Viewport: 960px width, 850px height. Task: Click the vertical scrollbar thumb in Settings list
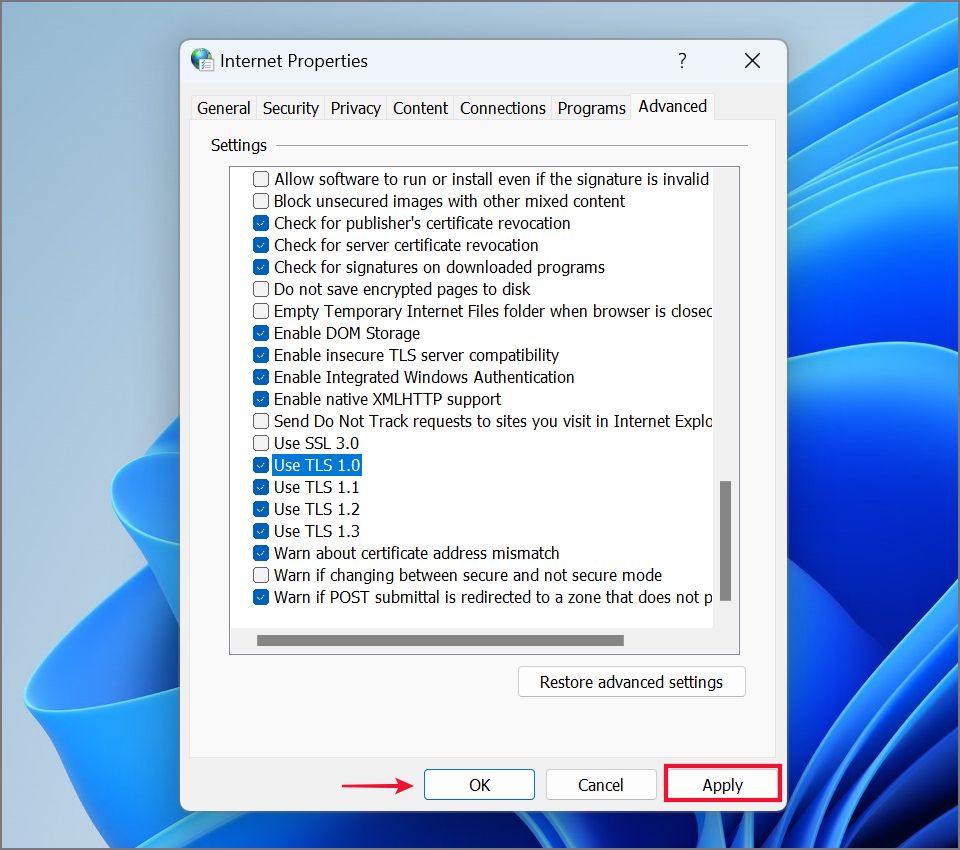pos(726,541)
